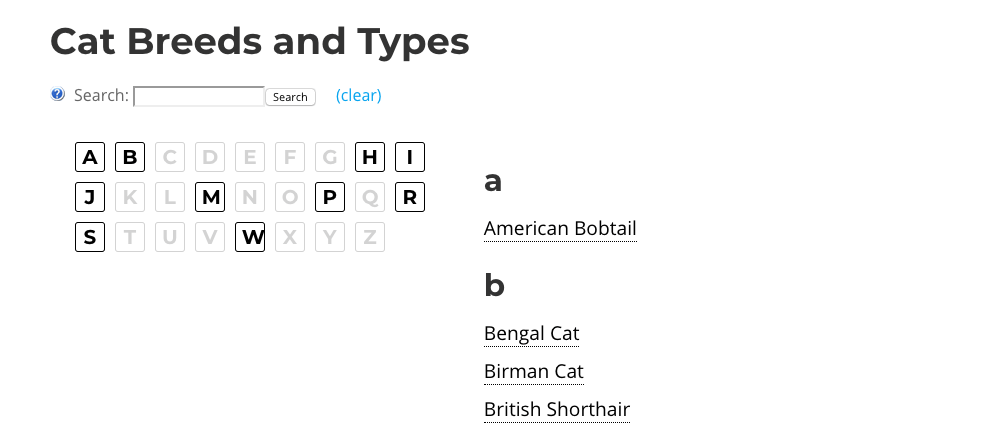Select the letter H filter

370,157
